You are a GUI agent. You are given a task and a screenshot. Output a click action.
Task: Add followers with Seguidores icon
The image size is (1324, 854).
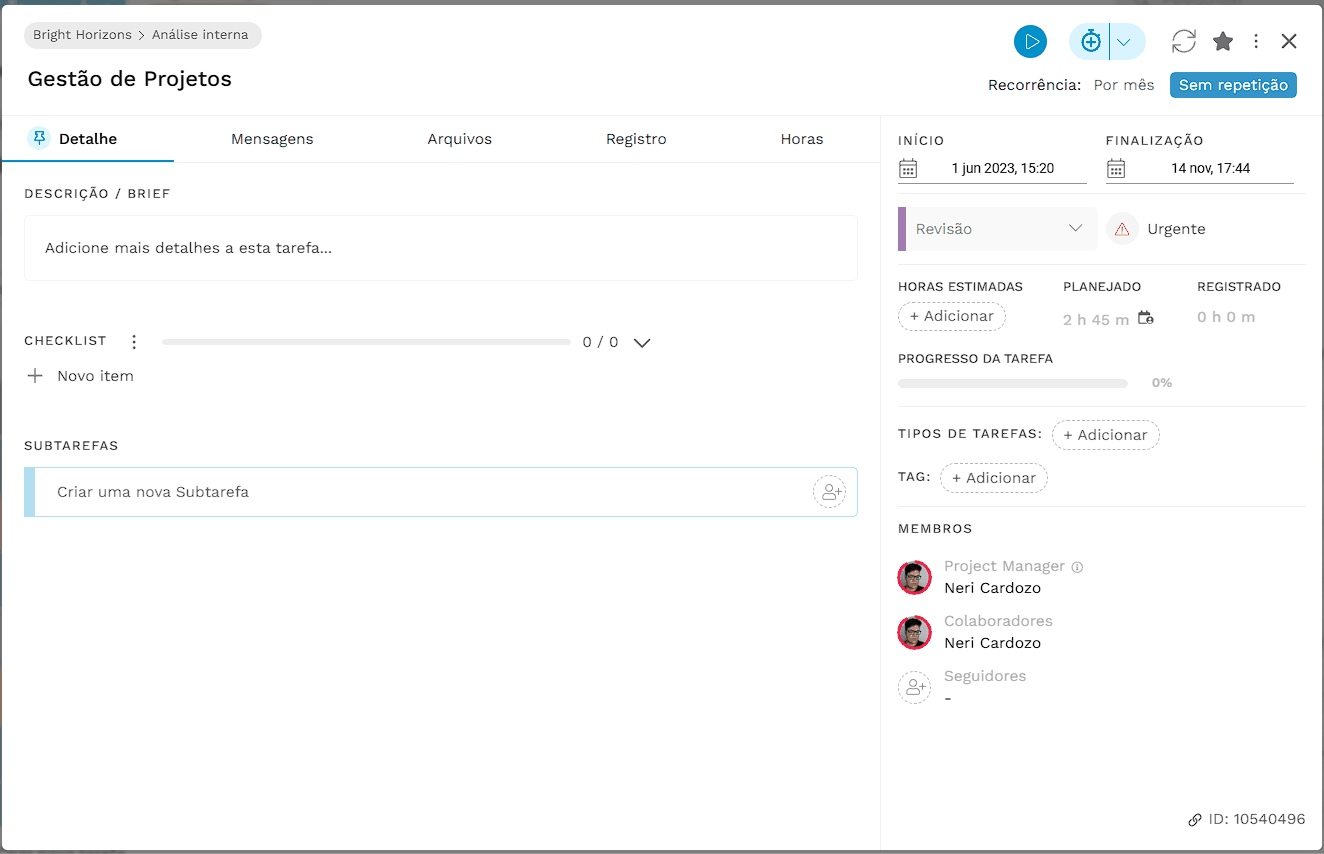tap(914, 687)
